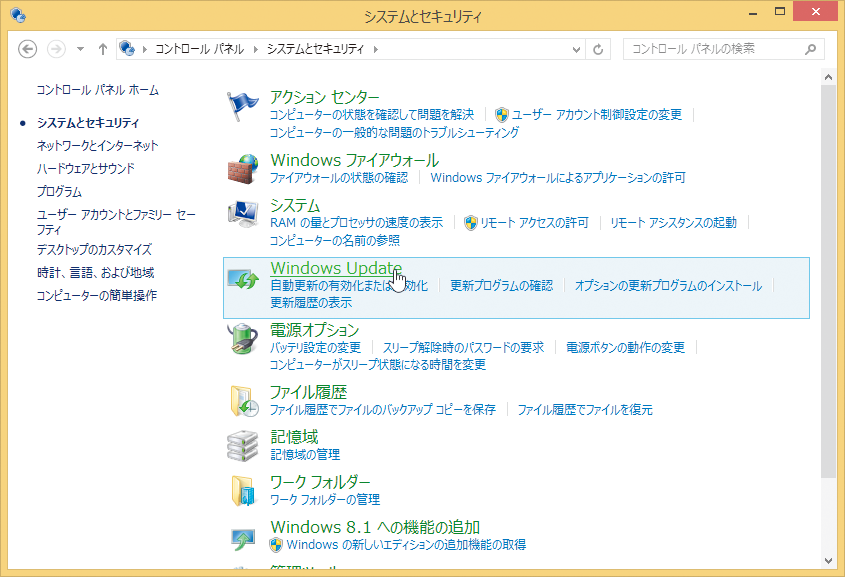Screen dimensions: 845x577
Task: Click the System monitor icon
Action: tap(243, 214)
